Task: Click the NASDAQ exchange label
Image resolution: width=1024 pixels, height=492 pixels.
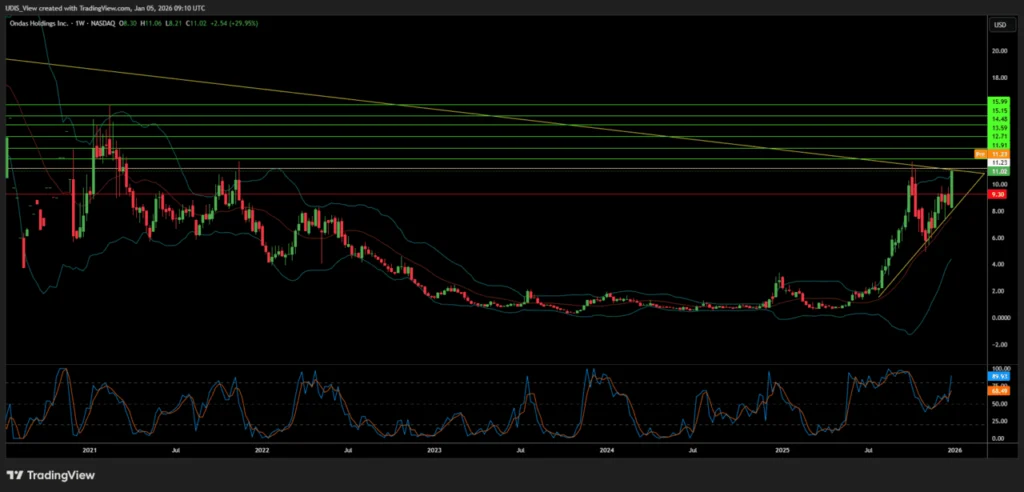Action: tap(103, 24)
